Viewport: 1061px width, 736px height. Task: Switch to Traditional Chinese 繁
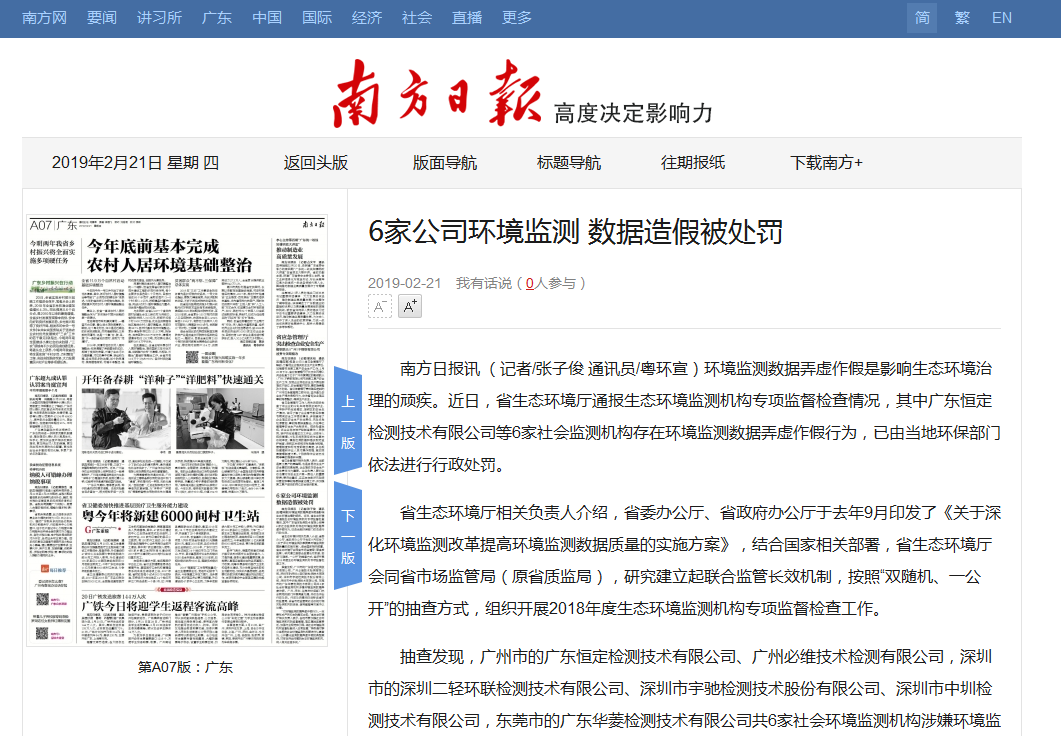point(962,18)
